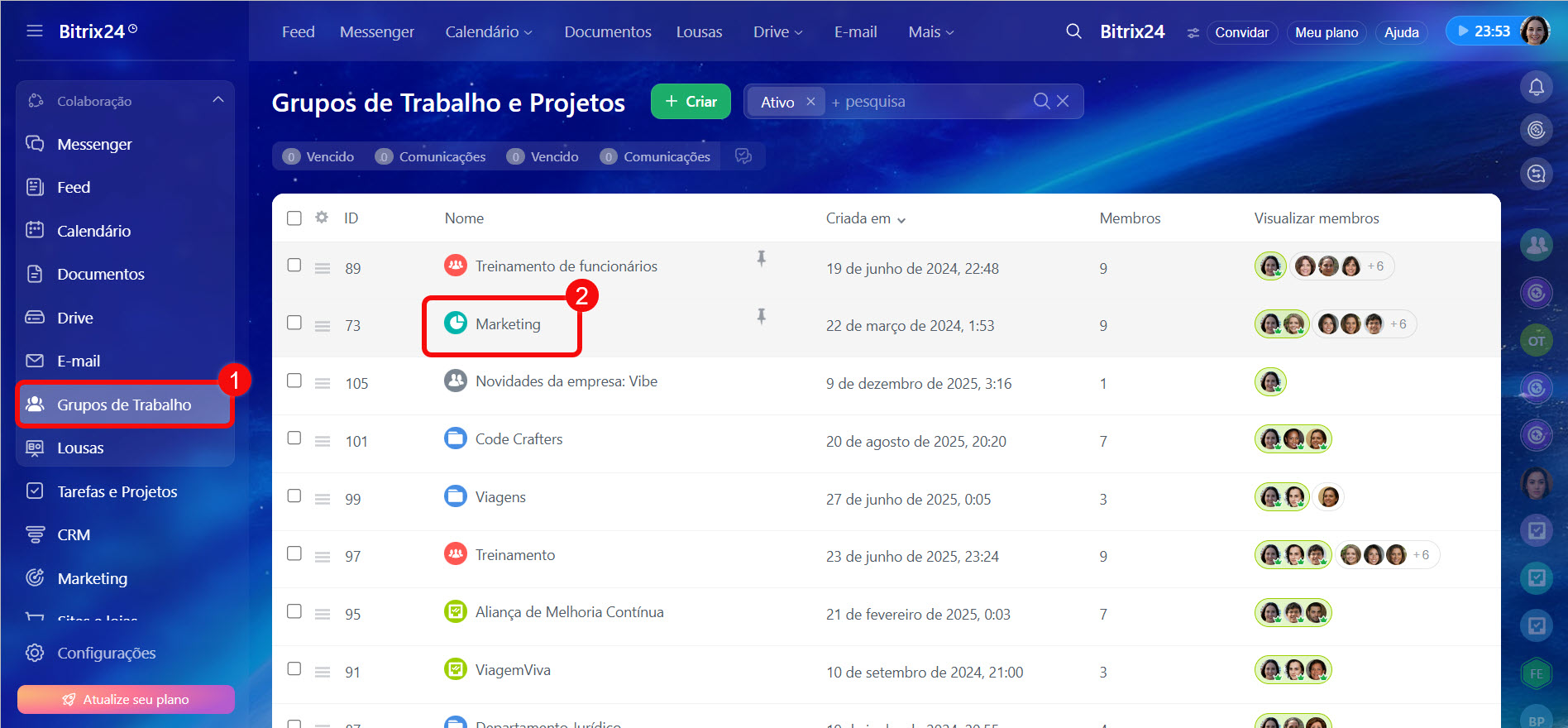Open the Mais dropdown menu
Viewport: 1568px width, 728px height.
(930, 31)
